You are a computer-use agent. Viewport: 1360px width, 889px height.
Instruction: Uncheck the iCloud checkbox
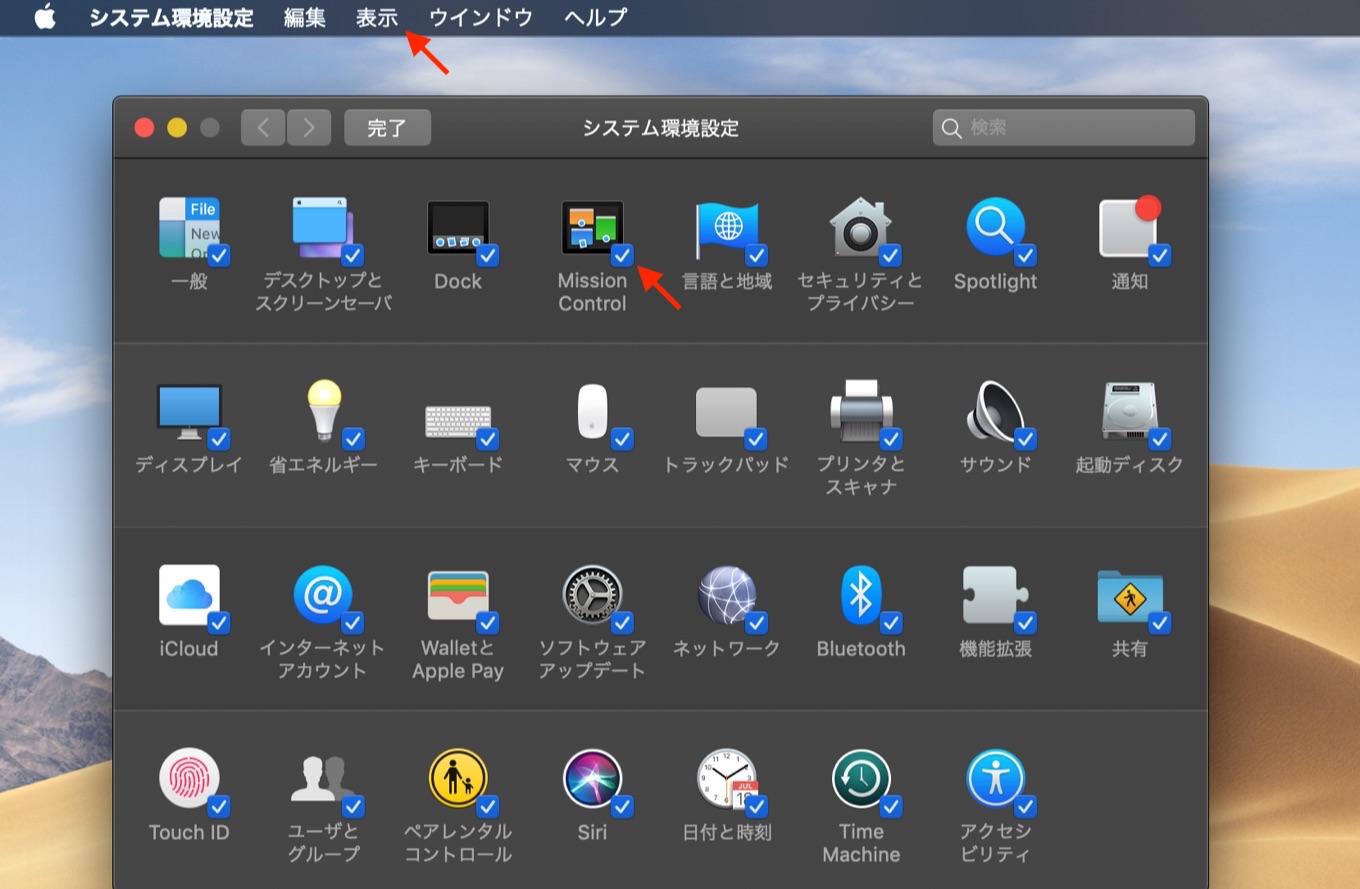(x=219, y=622)
